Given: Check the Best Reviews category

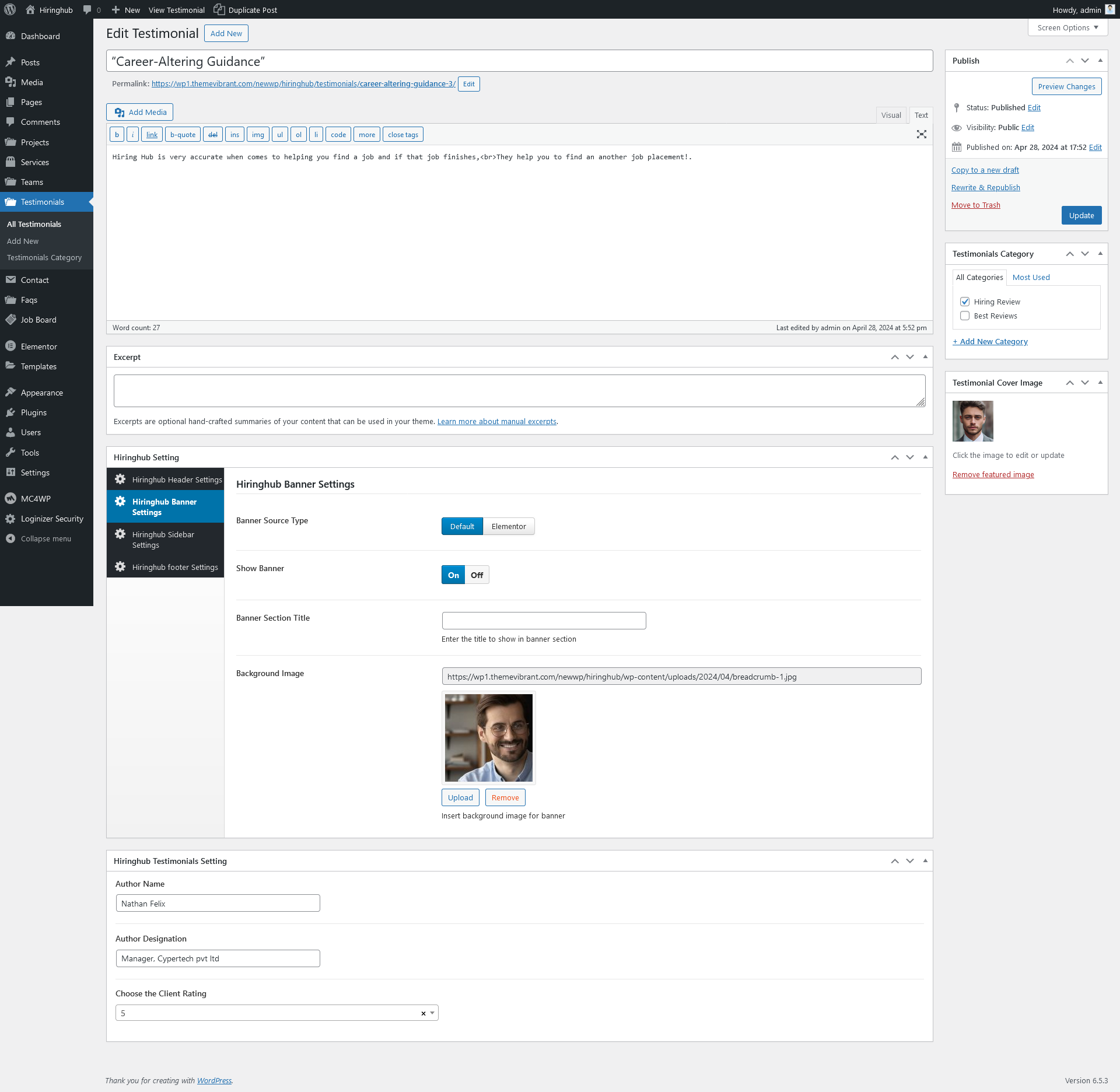Looking at the screenshot, I should 965,316.
